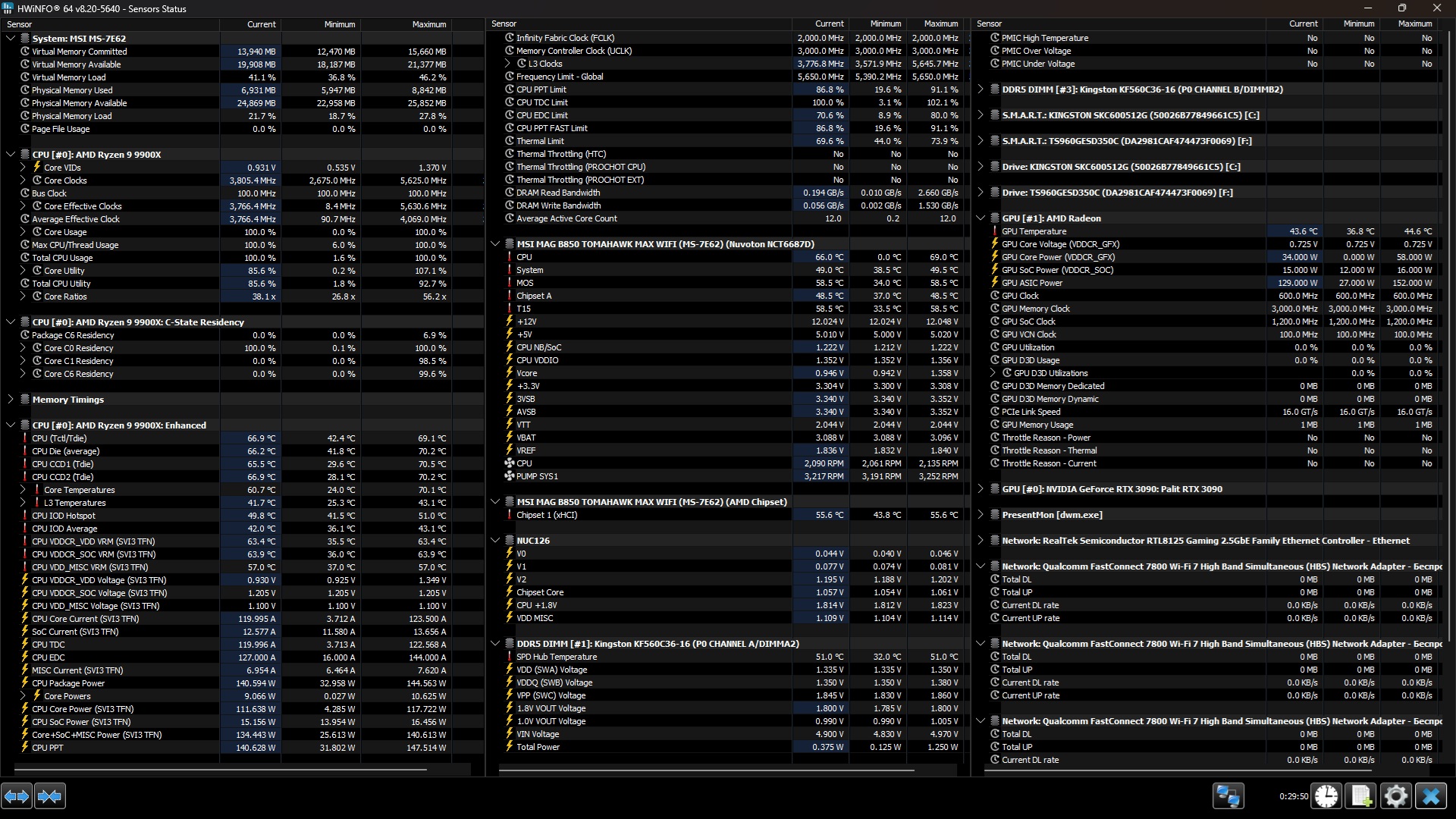Click the thermometer icon beside SPD Hub Temperature

coord(510,657)
